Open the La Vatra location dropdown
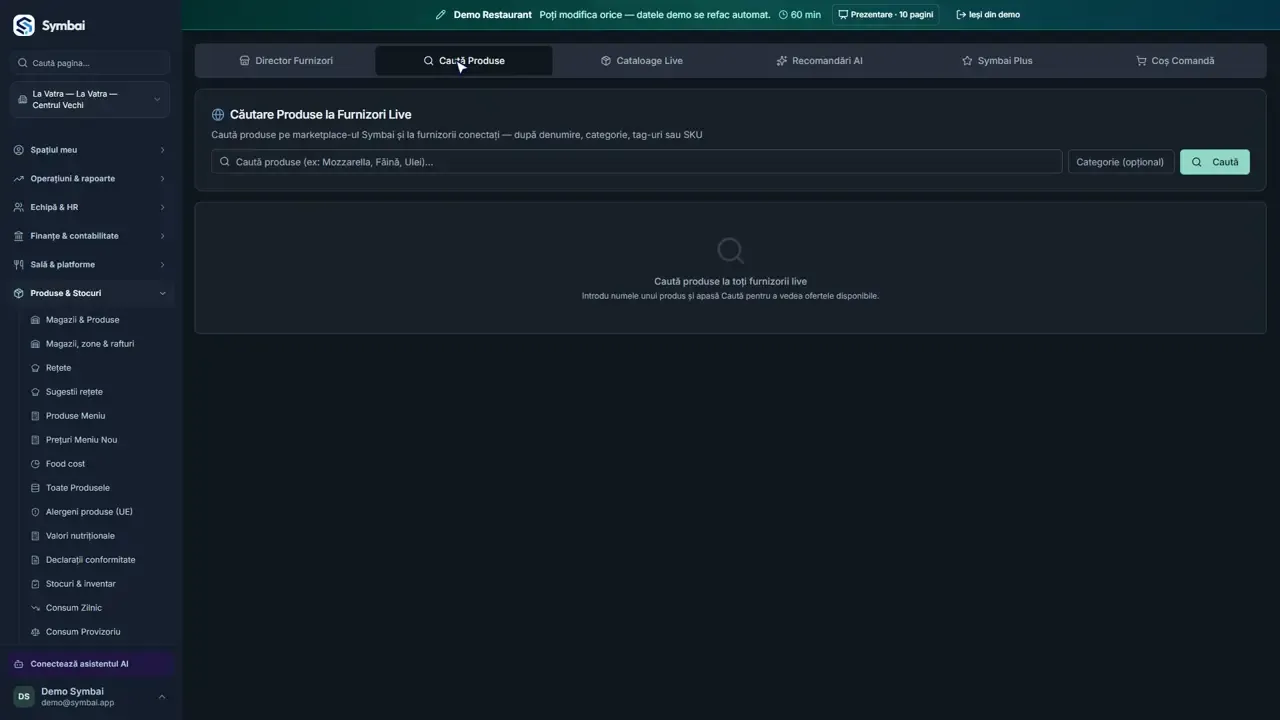 (90, 100)
